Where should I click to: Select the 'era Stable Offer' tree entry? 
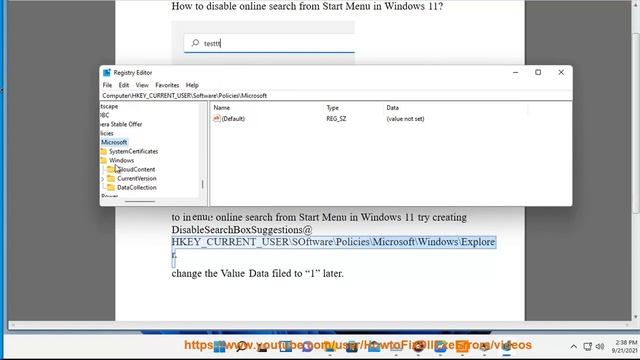tap(121, 124)
